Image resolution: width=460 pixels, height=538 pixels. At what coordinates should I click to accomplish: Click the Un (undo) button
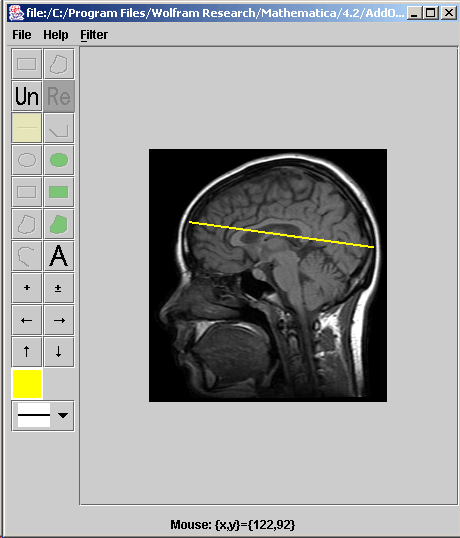click(27, 96)
